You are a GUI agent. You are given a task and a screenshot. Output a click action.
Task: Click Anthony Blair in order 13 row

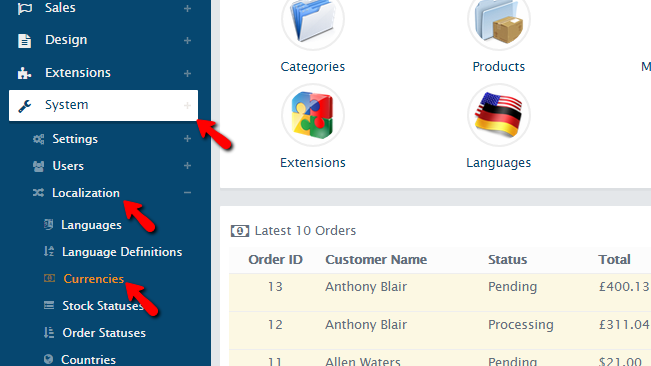click(366, 287)
